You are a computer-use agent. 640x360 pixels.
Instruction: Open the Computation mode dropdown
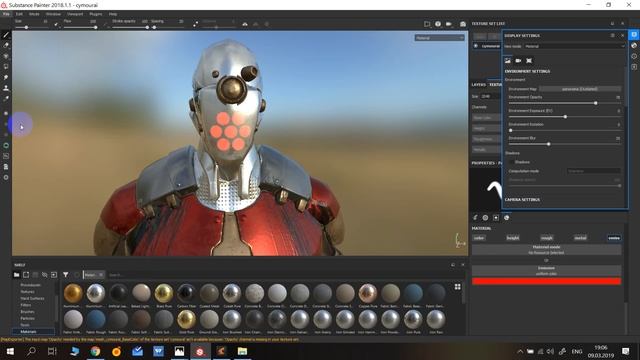pos(593,171)
